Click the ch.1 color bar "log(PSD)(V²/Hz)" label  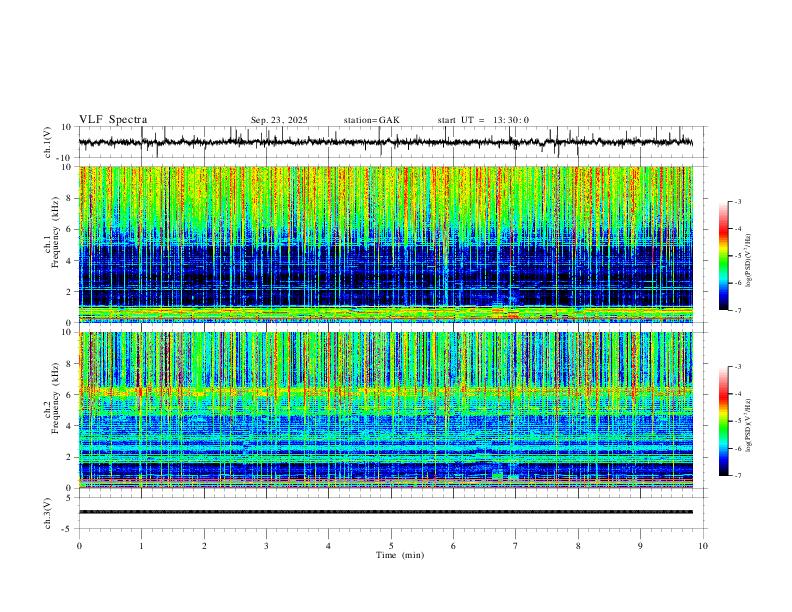[x=748, y=261]
